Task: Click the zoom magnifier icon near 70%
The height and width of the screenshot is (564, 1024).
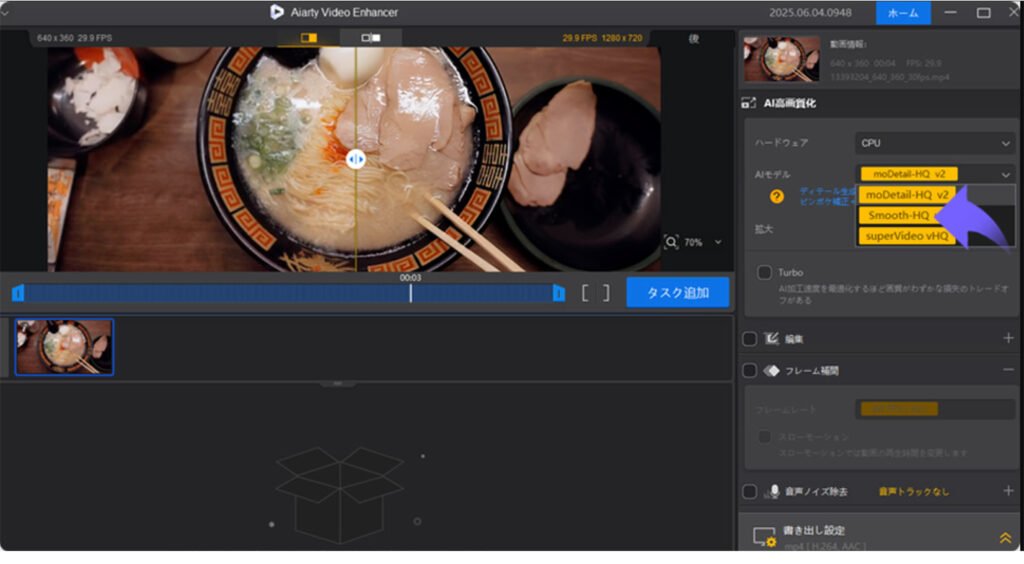Action: click(x=671, y=242)
